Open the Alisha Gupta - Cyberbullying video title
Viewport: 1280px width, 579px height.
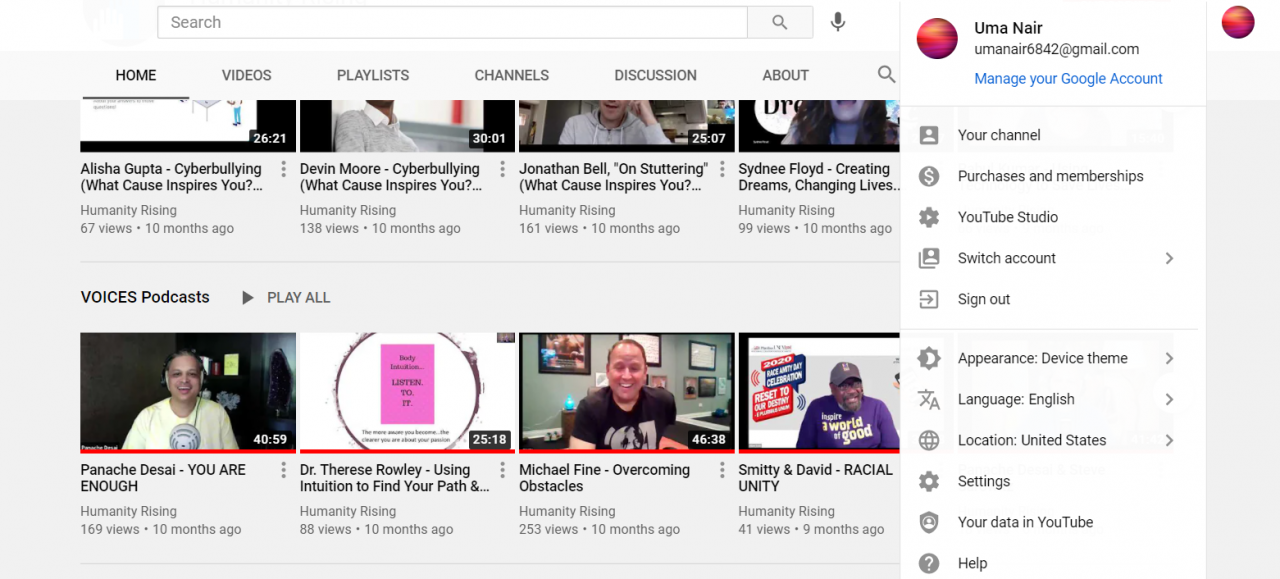point(171,177)
